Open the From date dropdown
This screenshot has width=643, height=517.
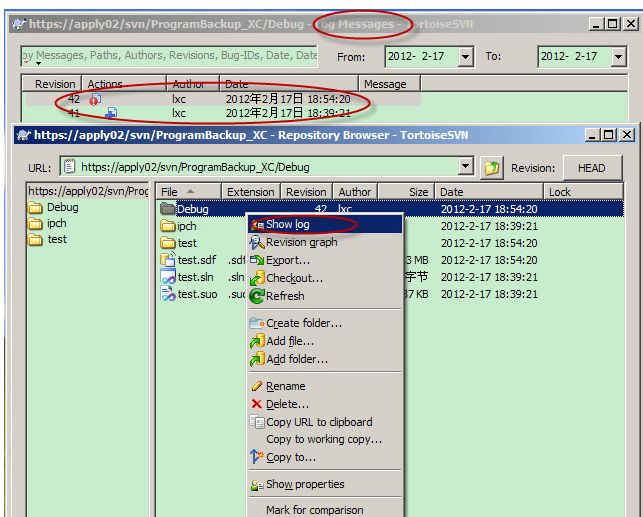coord(465,57)
